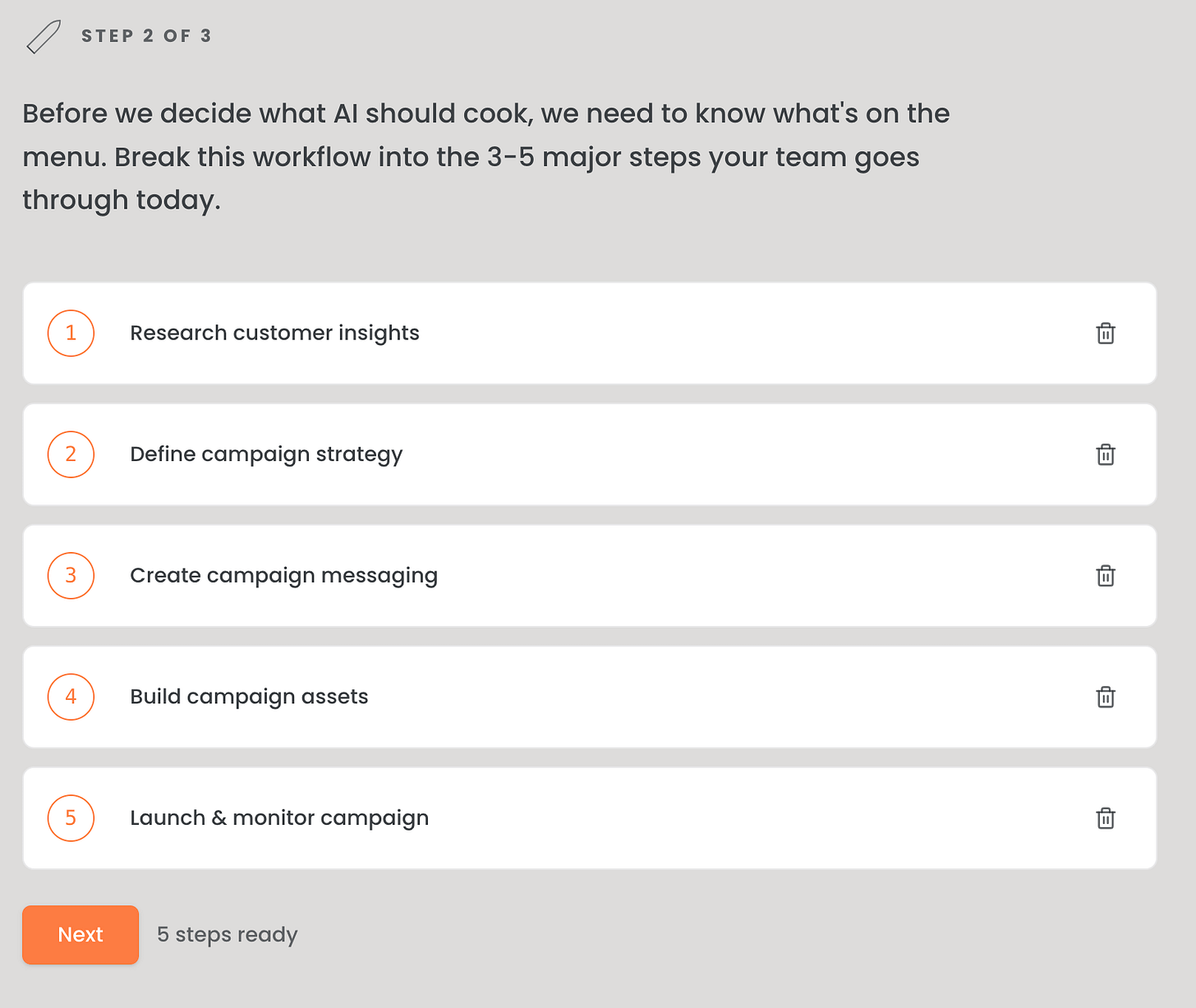Click the number 3 circle badge
This screenshot has height=1008, width=1196.
tap(71, 575)
